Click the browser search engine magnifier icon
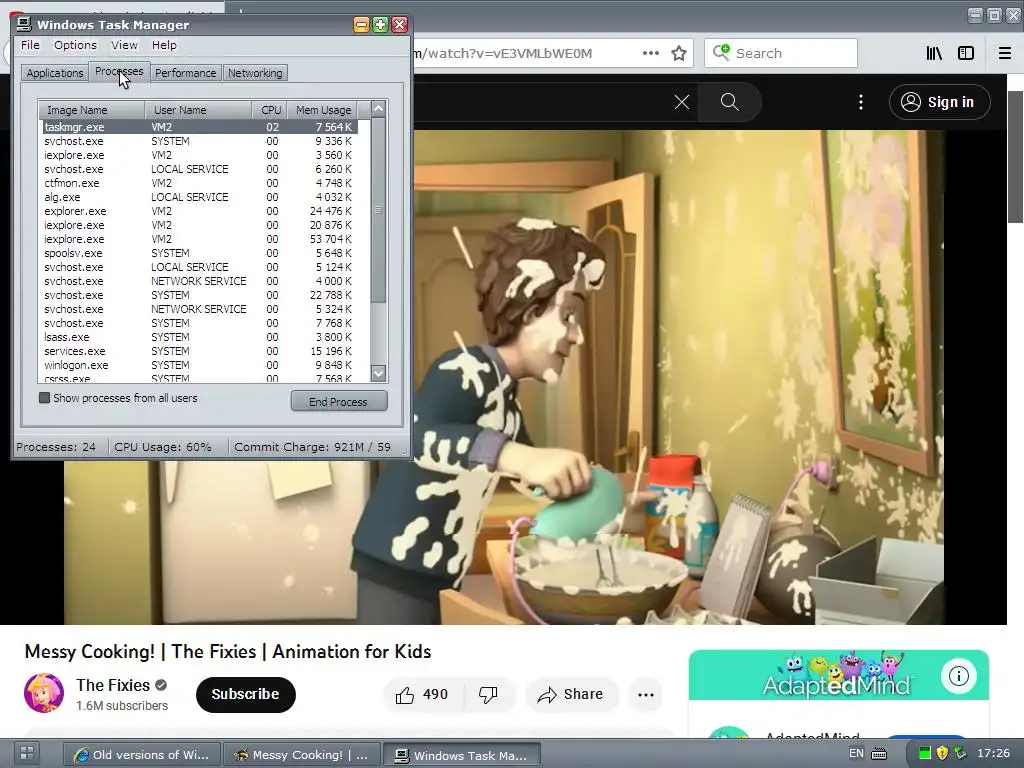 pyautogui.click(x=721, y=52)
